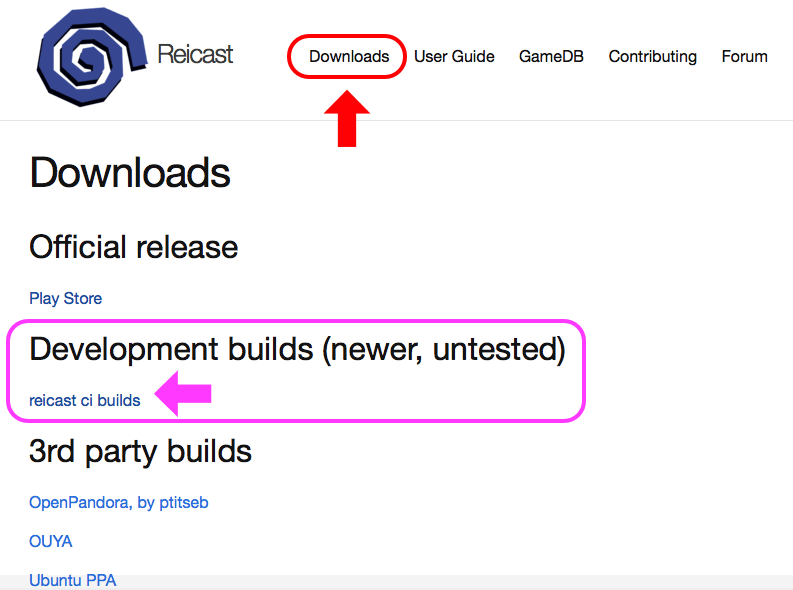Follow the reicast ci builds link
This screenshot has width=793, height=590.
84,400
